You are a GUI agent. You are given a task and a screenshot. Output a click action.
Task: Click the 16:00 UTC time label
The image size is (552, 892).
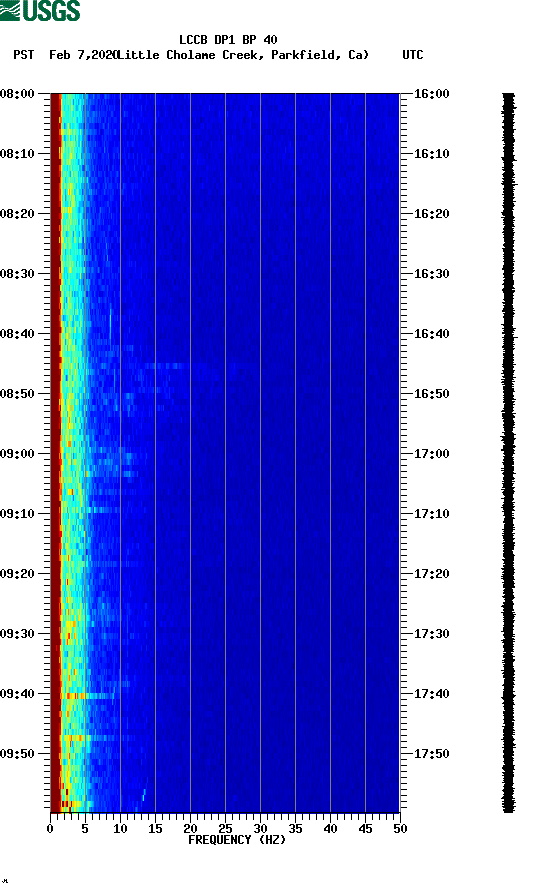click(x=431, y=94)
